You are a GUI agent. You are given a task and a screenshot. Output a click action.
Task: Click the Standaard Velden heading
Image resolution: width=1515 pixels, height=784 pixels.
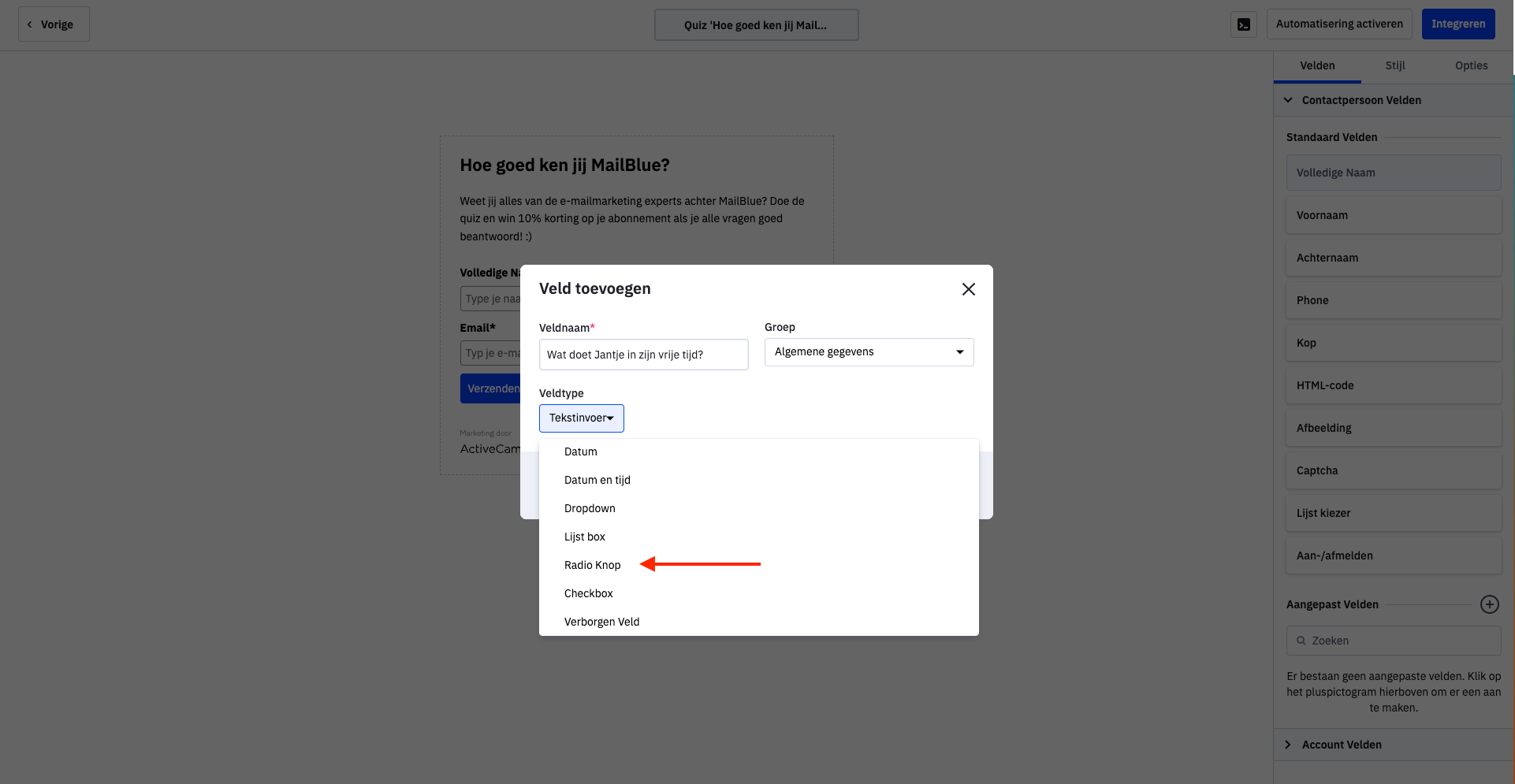[1331, 137]
